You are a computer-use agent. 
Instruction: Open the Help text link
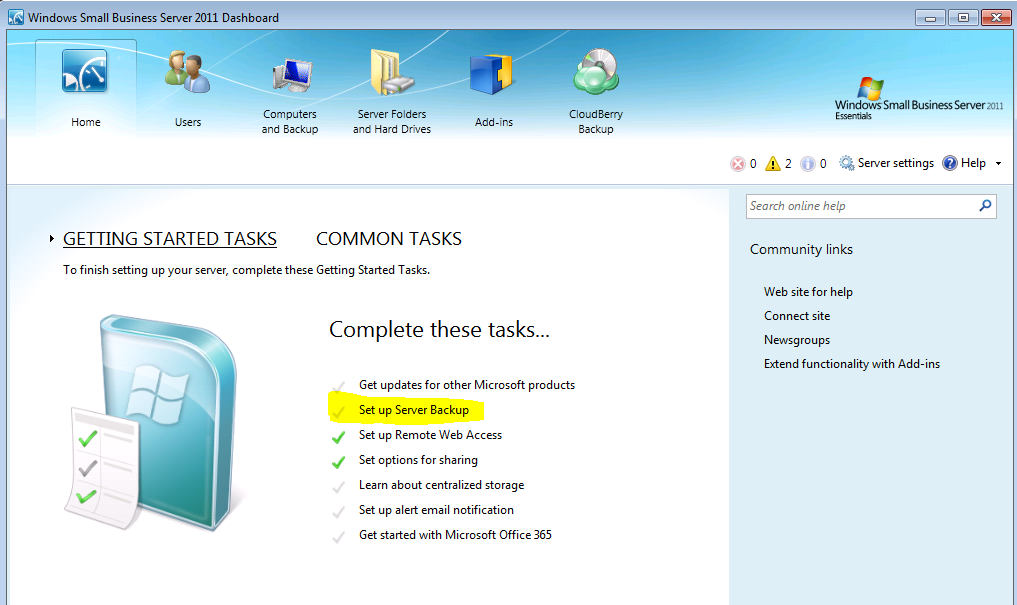(973, 163)
